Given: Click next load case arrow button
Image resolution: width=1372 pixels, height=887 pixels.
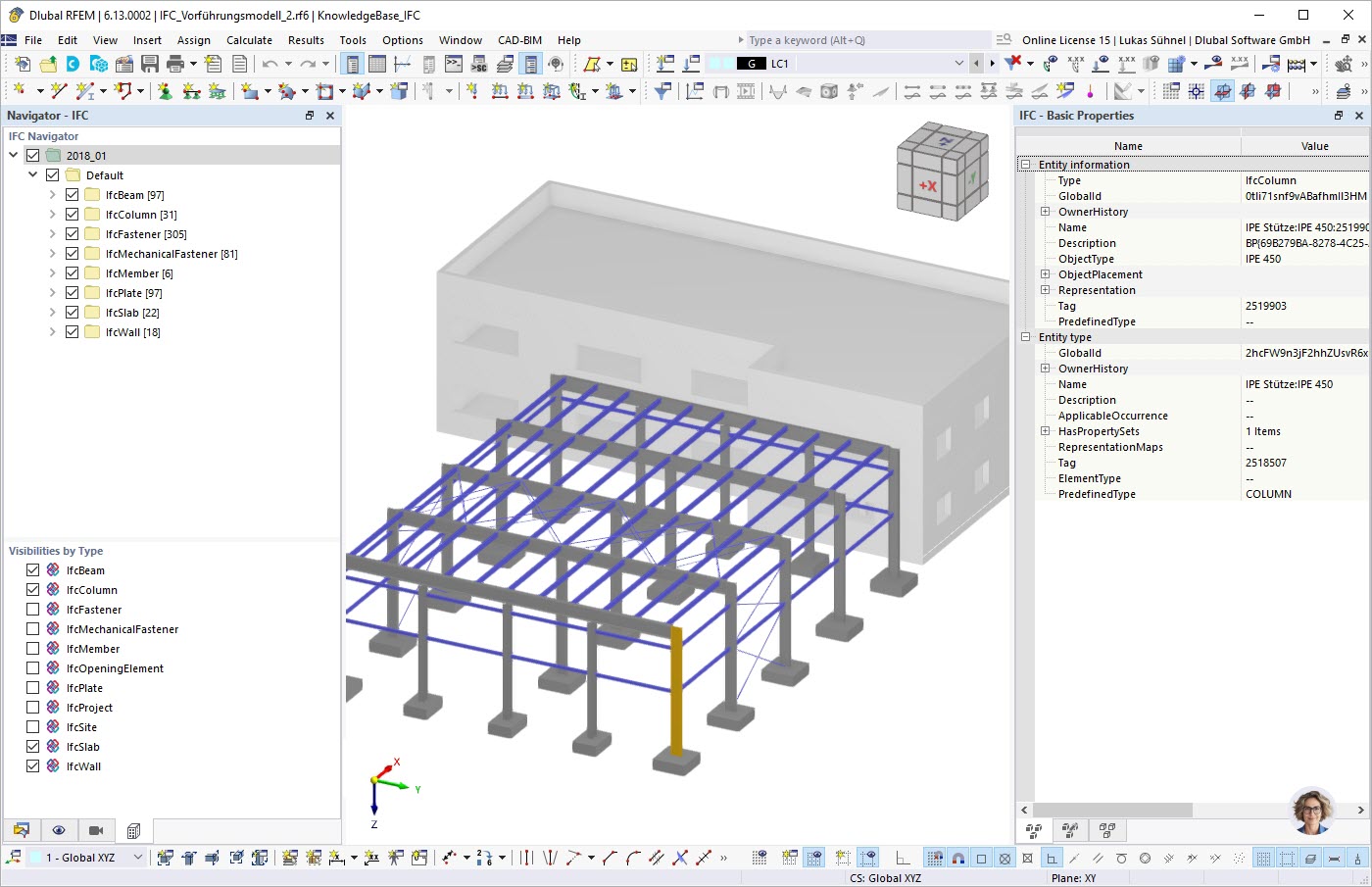Looking at the screenshot, I should point(992,64).
